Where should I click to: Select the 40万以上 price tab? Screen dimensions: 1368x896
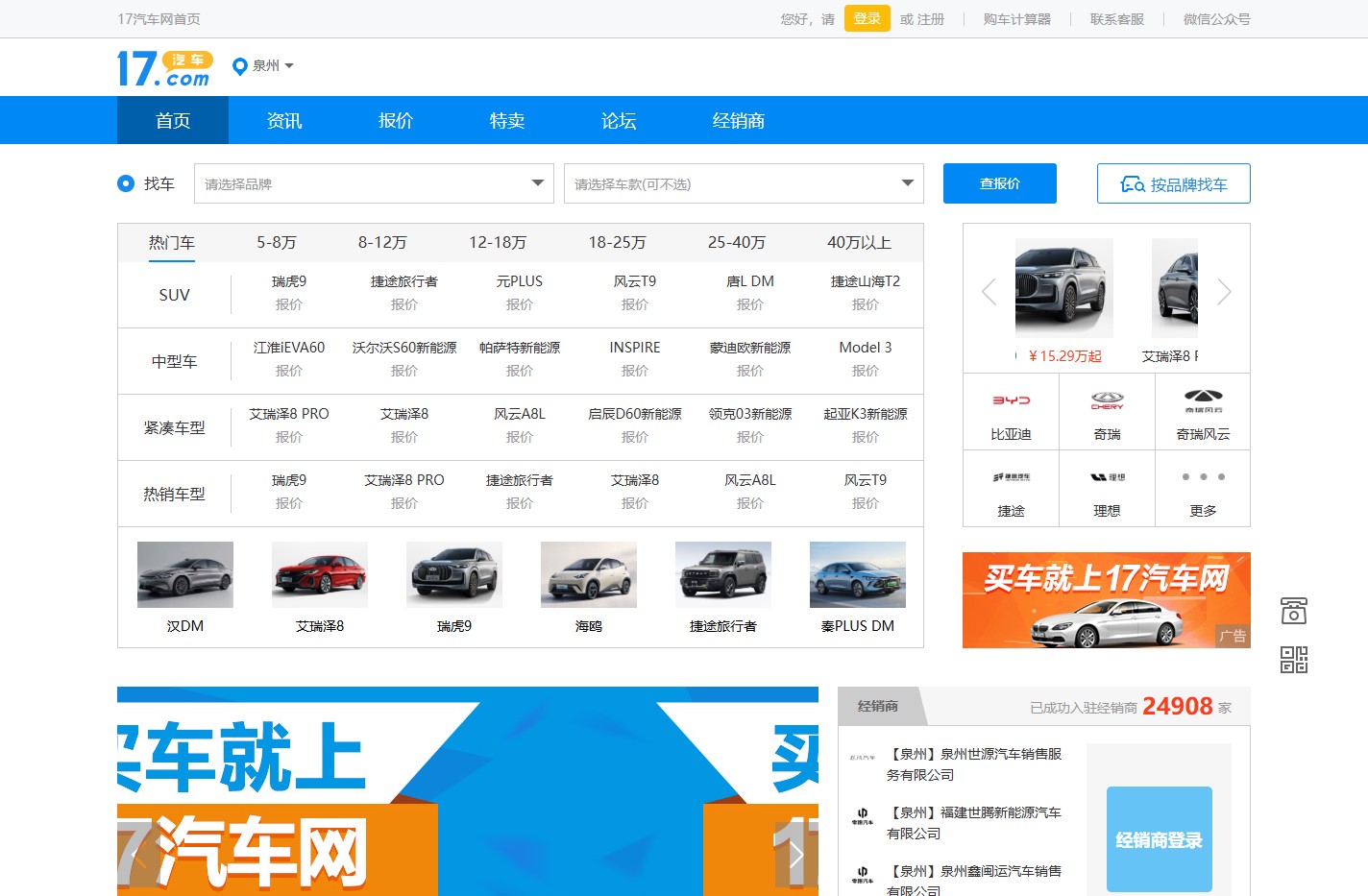click(x=860, y=243)
